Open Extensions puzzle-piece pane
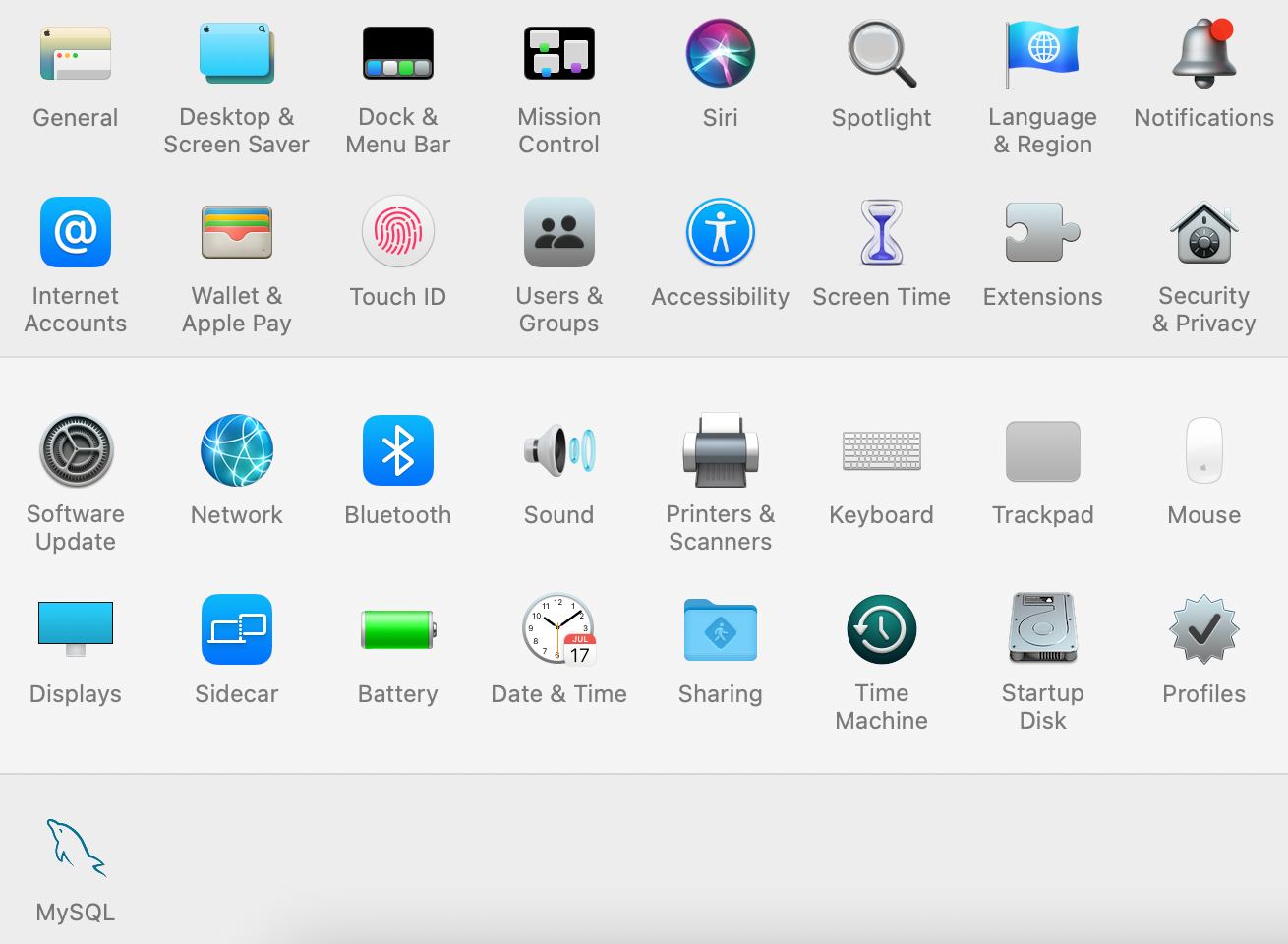The image size is (1288, 944). 1043,233
